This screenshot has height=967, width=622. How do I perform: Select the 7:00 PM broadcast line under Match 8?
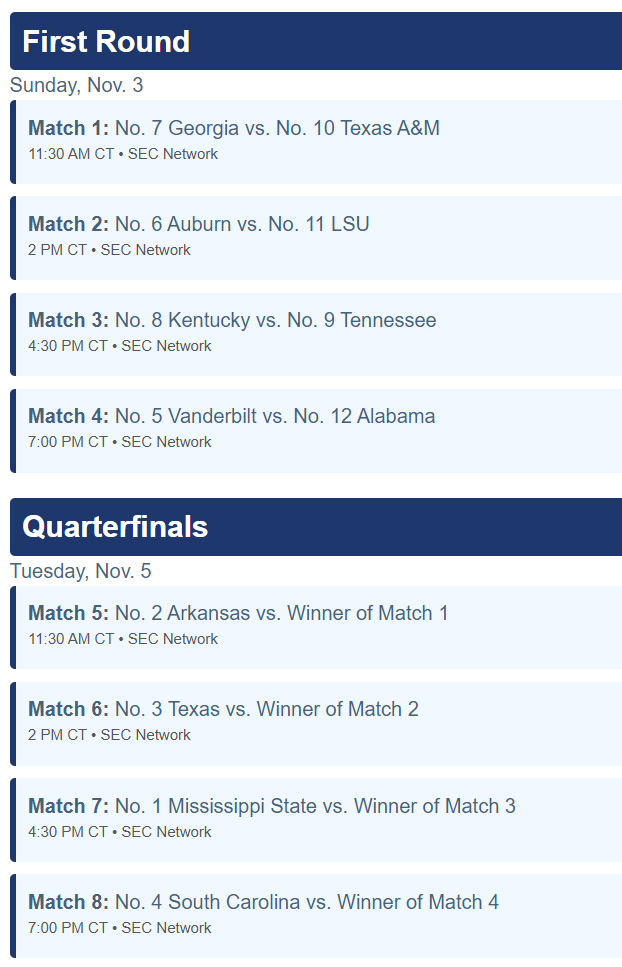click(x=120, y=928)
